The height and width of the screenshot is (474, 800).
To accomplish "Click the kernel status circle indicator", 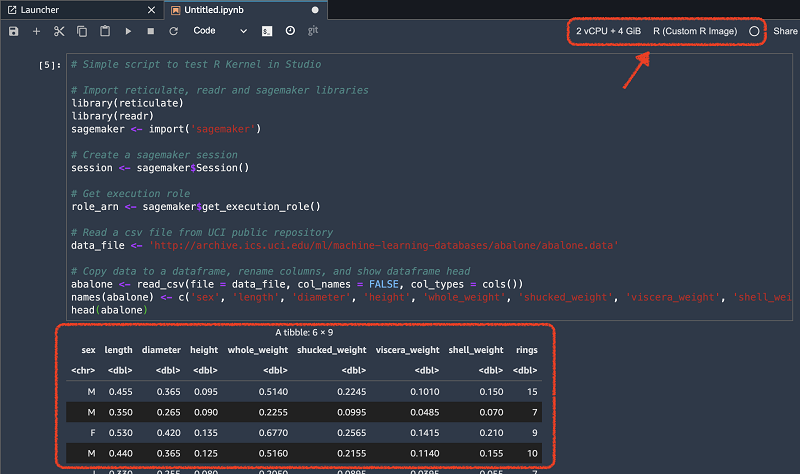I will [x=754, y=31].
